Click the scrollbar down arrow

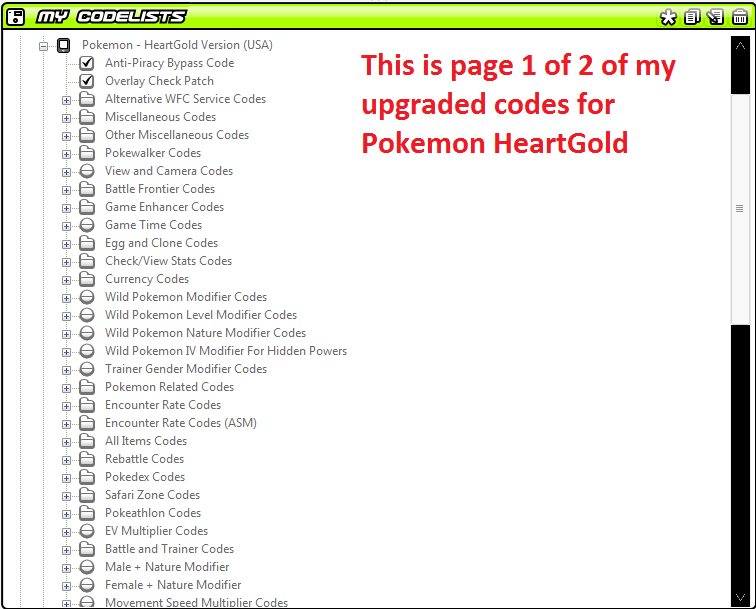[x=740, y=597]
